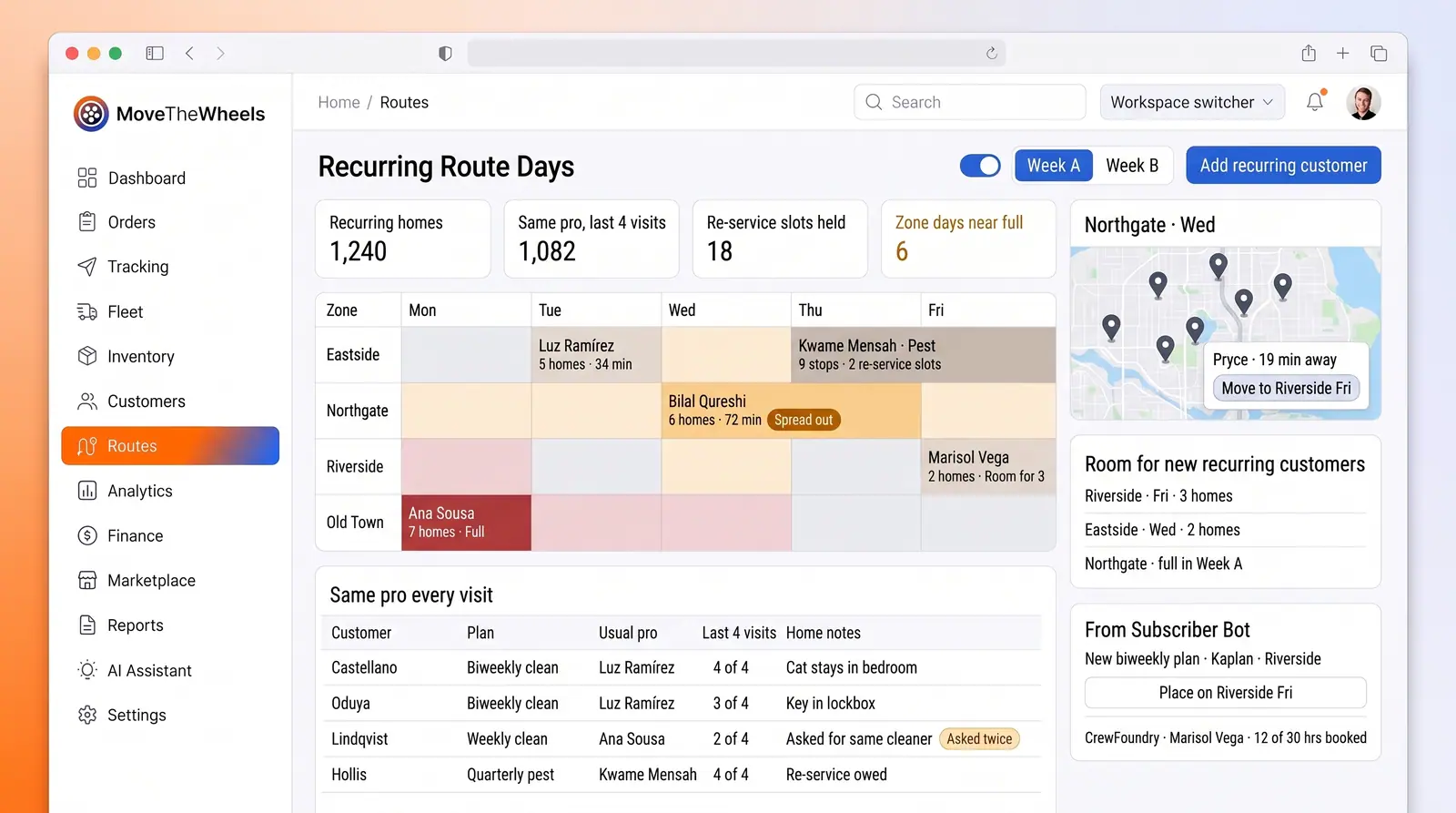Select Marisol Vega Riverside Friday cell
Image resolution: width=1456 pixels, height=813 pixels.
(x=988, y=466)
